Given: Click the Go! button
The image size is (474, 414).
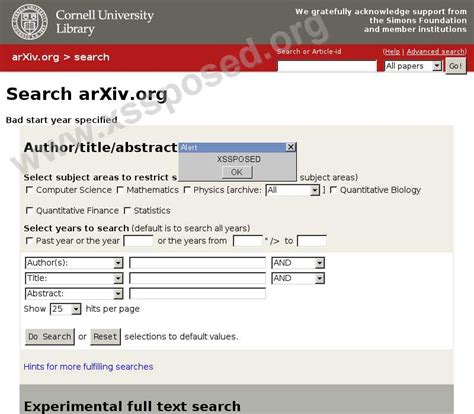Looking at the screenshot, I should click(456, 66).
